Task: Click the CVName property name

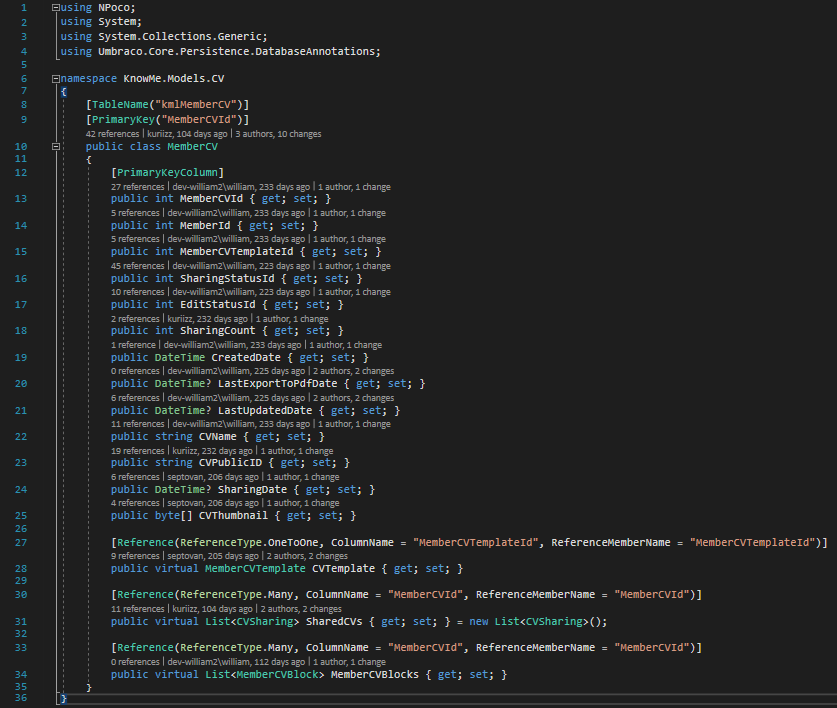Action: point(217,437)
